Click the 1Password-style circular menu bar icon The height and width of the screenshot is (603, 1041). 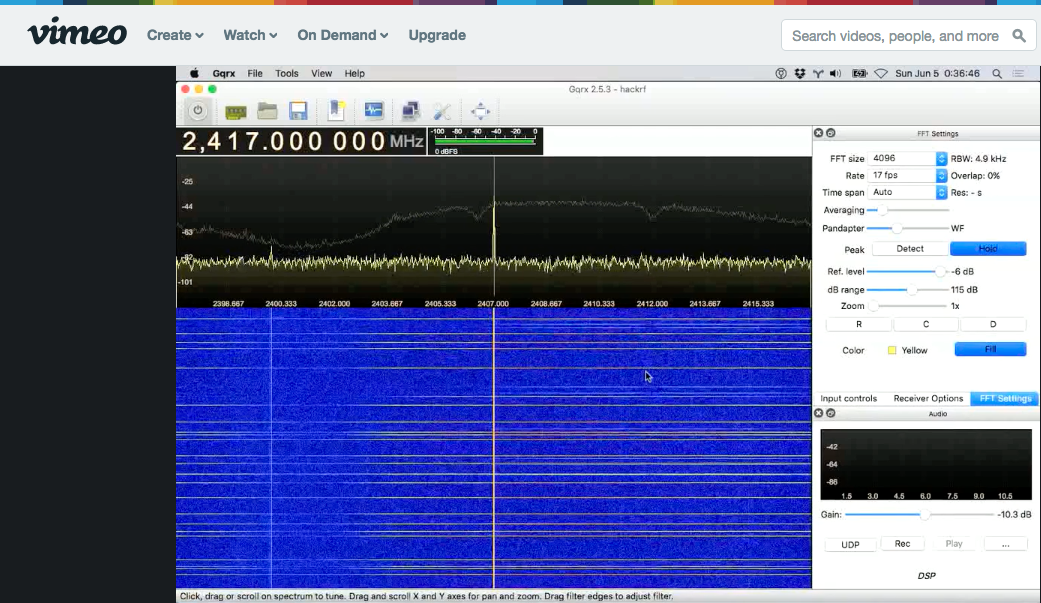click(781, 74)
